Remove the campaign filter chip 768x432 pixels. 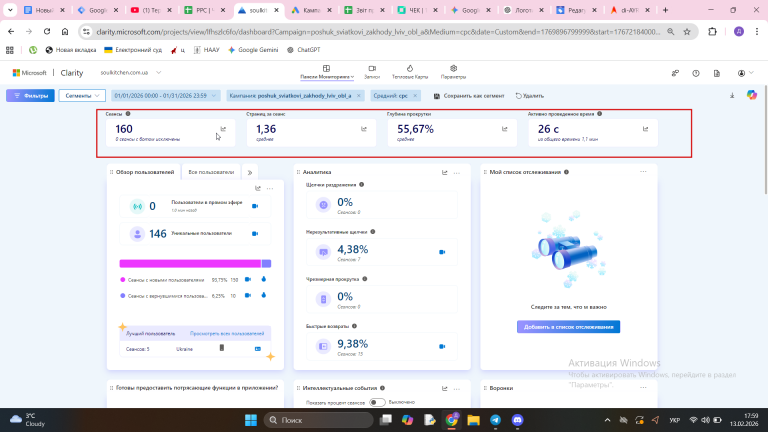359,96
